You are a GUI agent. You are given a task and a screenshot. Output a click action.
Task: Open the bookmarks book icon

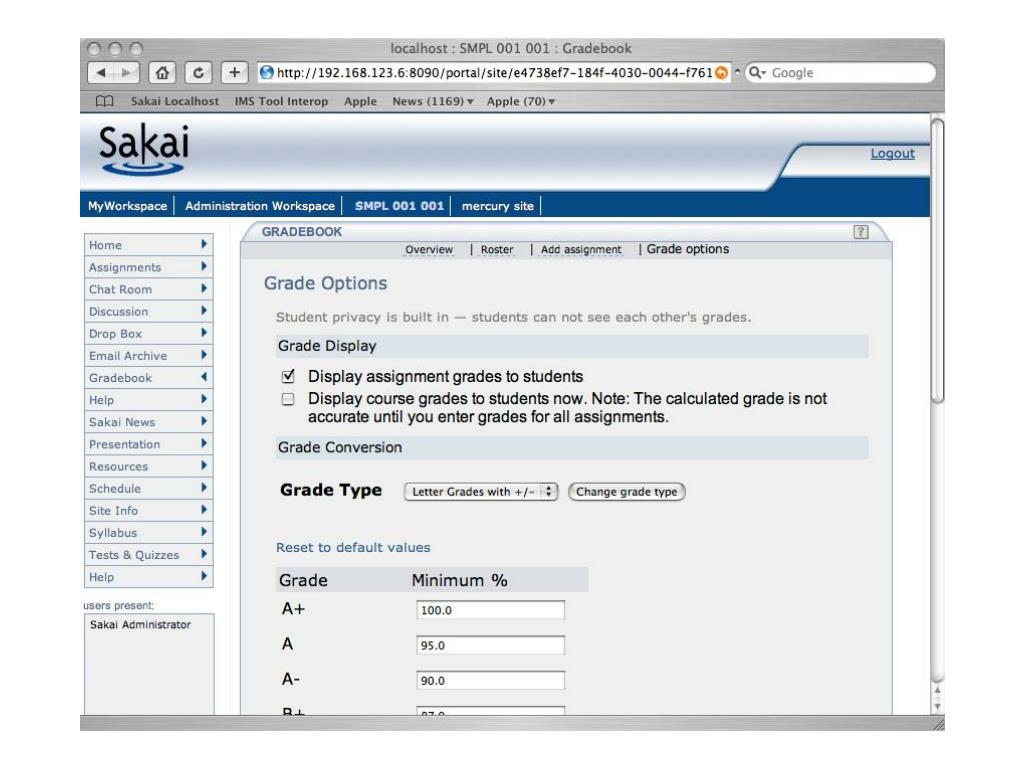(104, 101)
